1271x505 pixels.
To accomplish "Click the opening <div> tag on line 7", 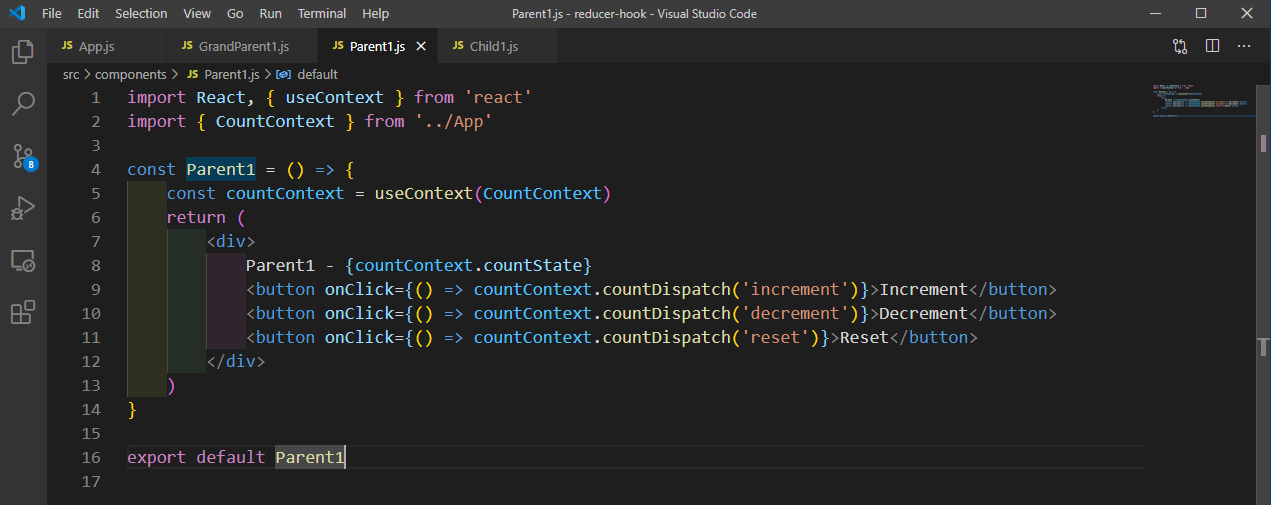I will (231, 241).
